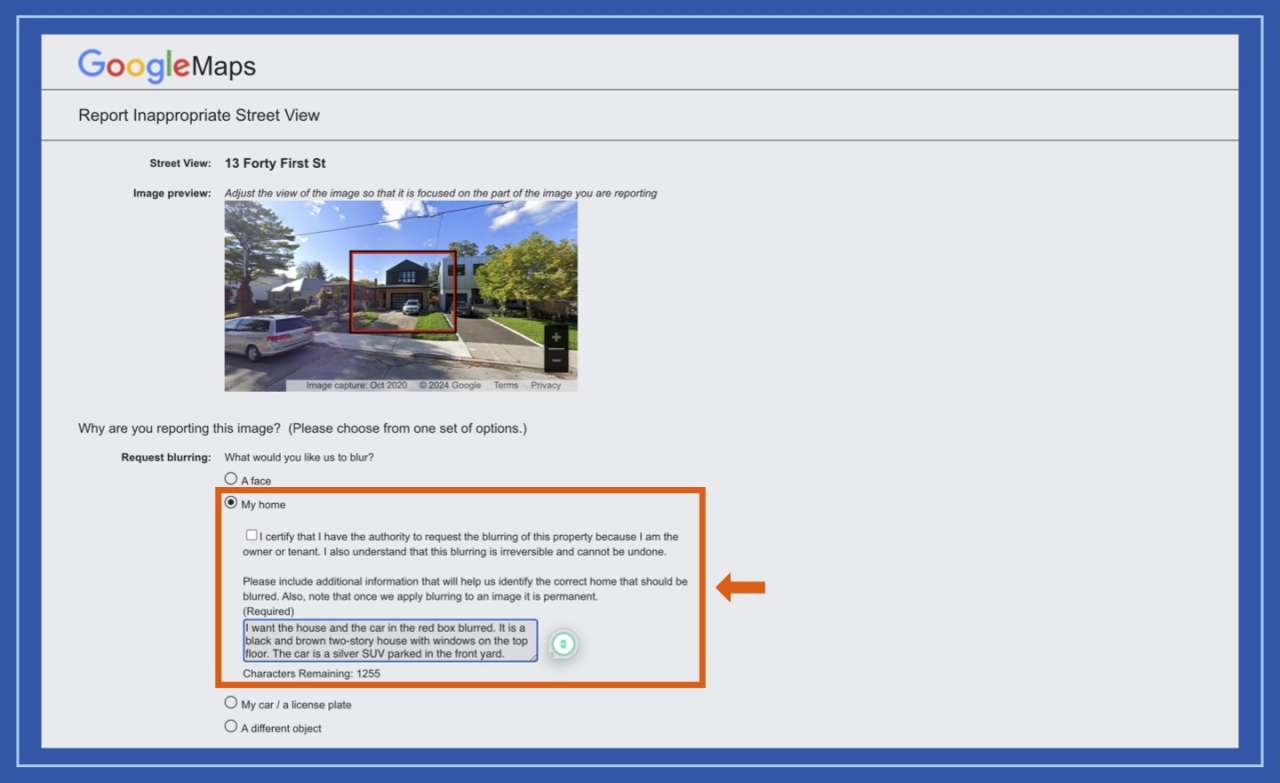
Task: Select the 'A face' blur option
Action: click(231, 478)
